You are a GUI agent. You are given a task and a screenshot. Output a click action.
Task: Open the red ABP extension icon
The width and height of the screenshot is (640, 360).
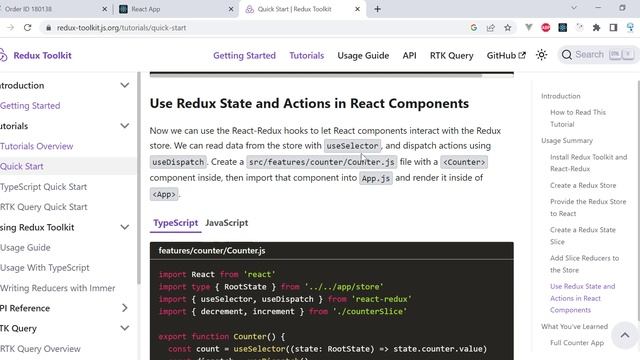(546, 28)
